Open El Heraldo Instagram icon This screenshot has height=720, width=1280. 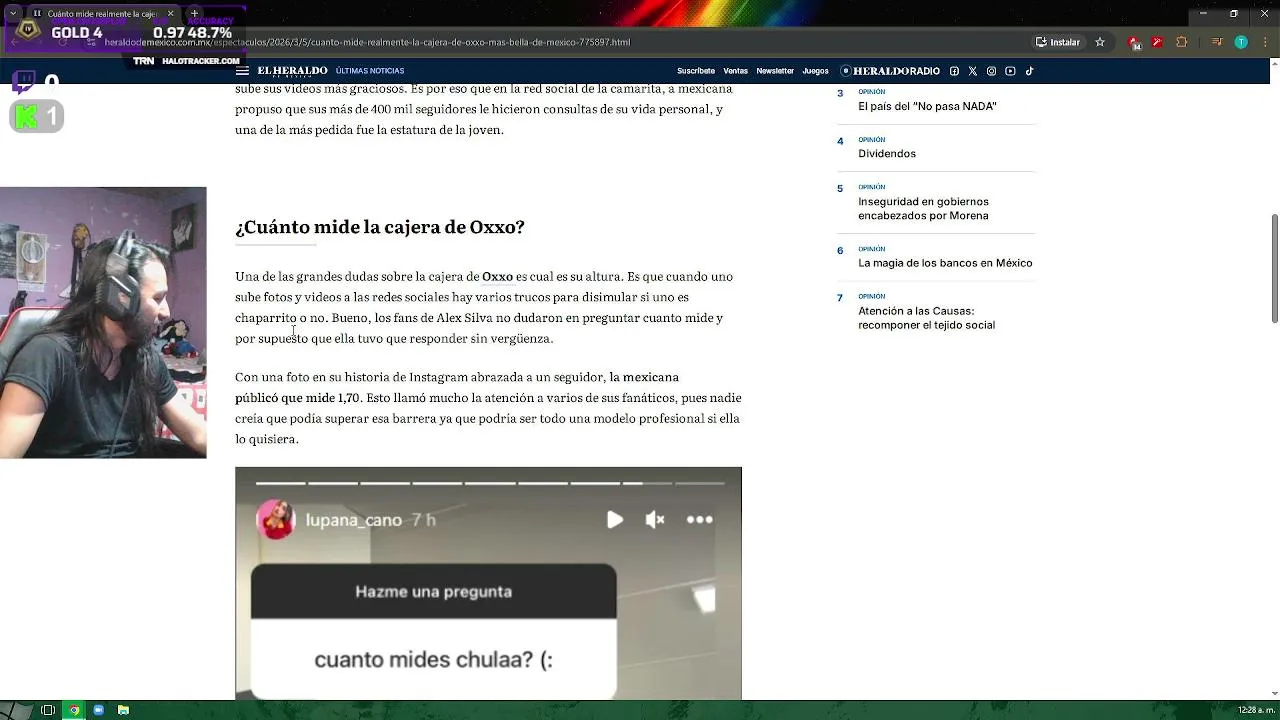[x=991, y=71]
